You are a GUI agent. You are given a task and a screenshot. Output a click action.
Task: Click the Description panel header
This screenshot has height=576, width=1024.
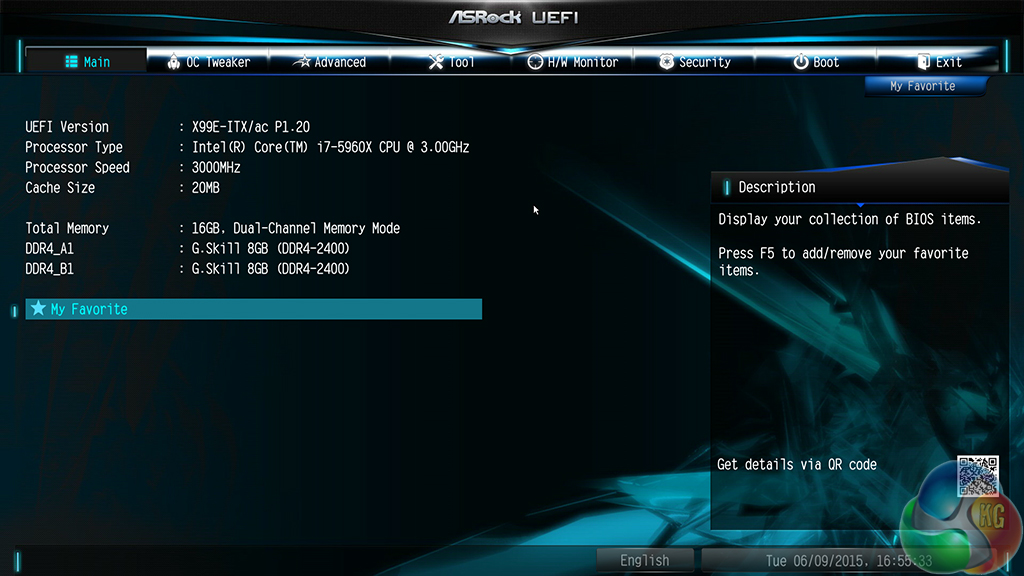click(x=859, y=187)
